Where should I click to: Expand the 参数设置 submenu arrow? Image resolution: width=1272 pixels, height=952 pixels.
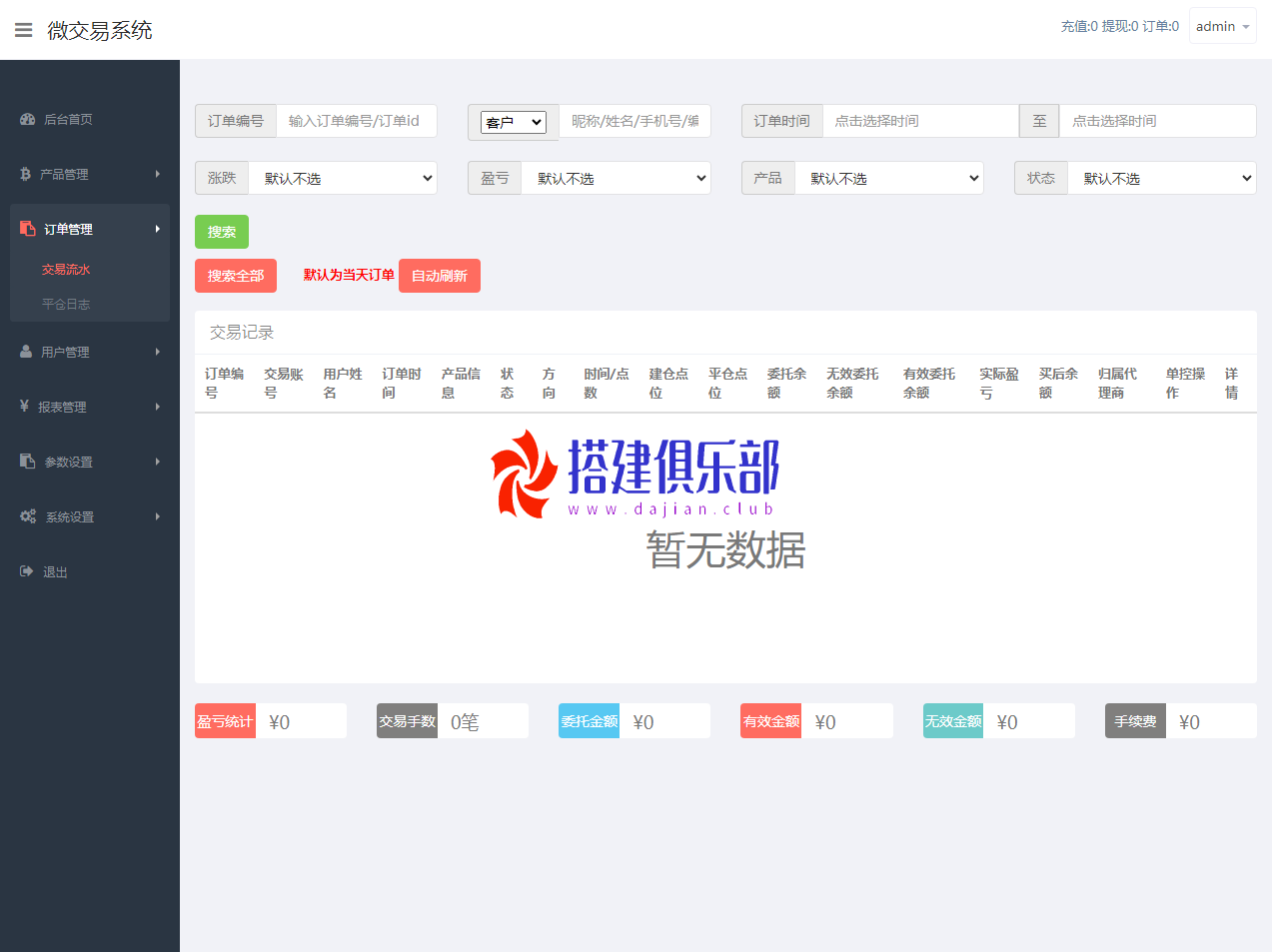click(x=158, y=462)
